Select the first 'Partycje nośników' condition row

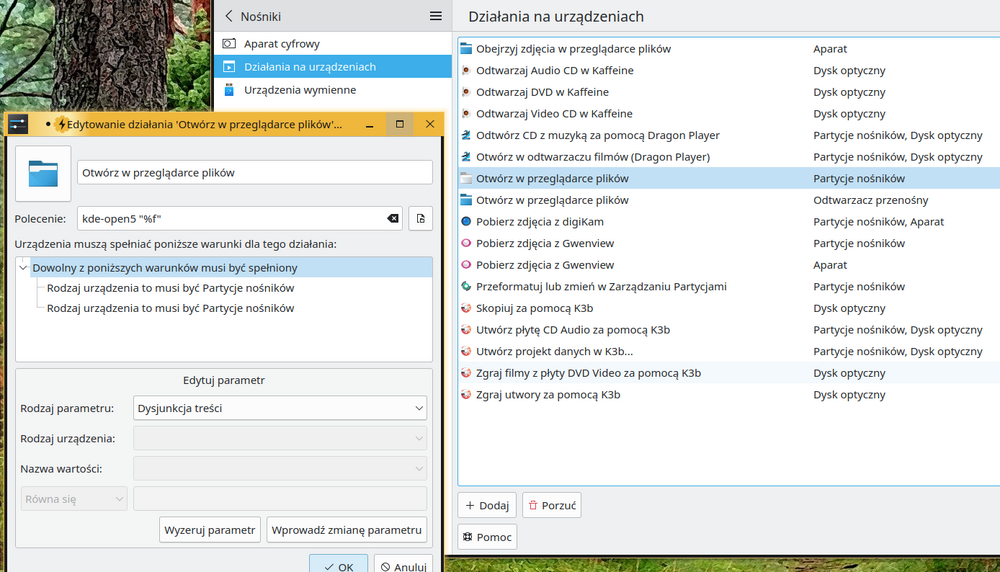170,288
